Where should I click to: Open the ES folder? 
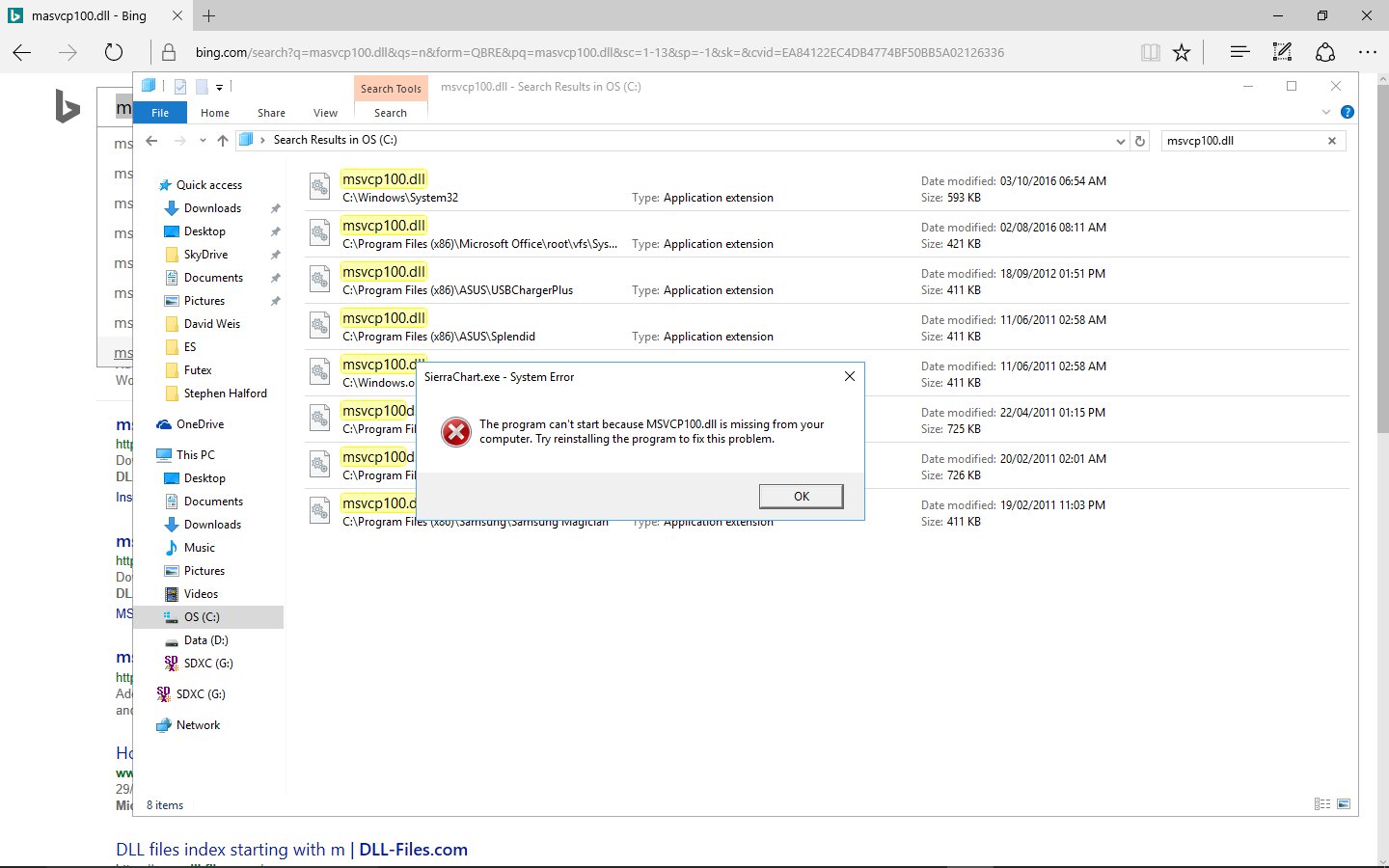(189, 347)
